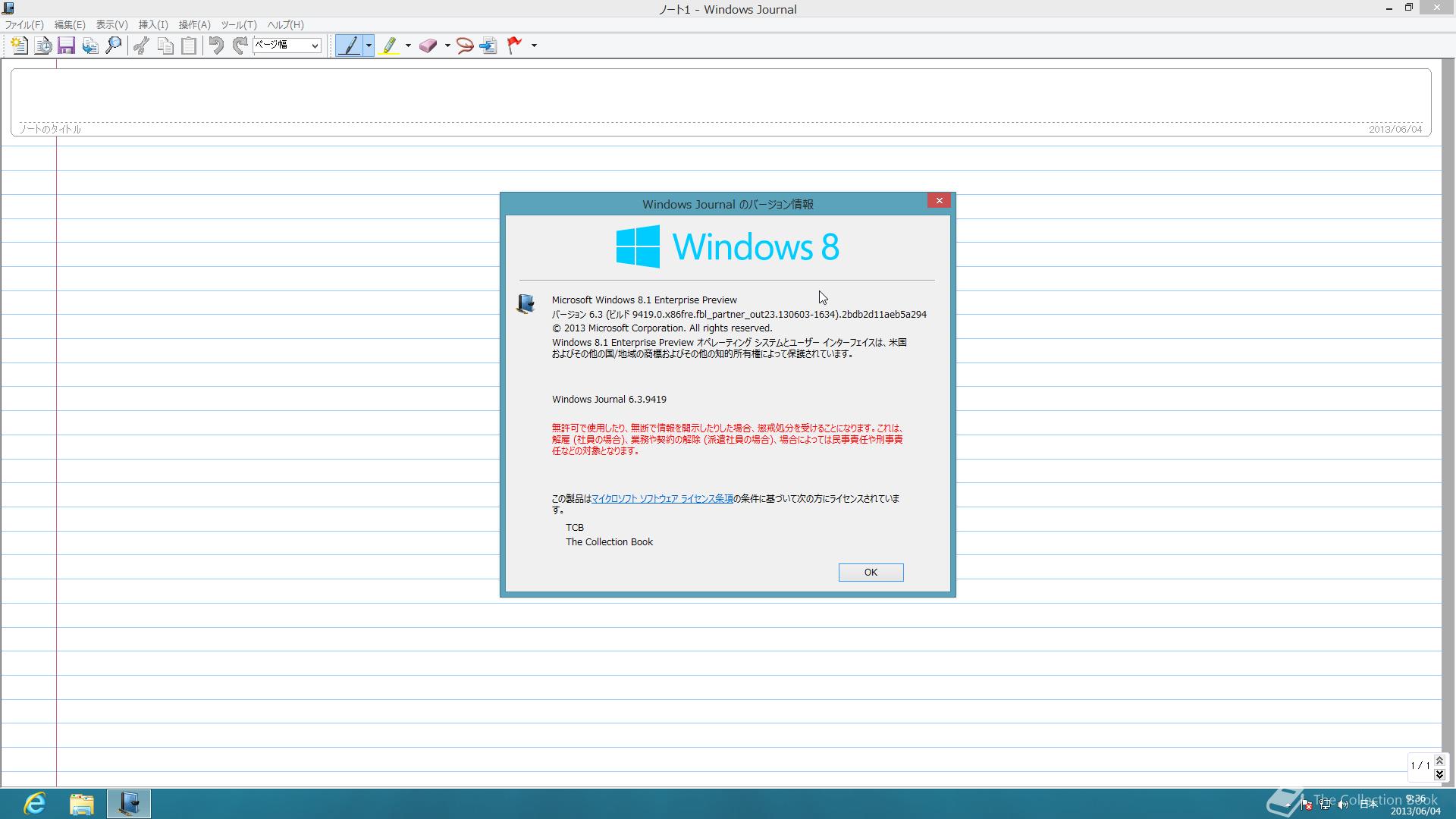
Task: Open the 編集(E) menu
Action: point(70,25)
